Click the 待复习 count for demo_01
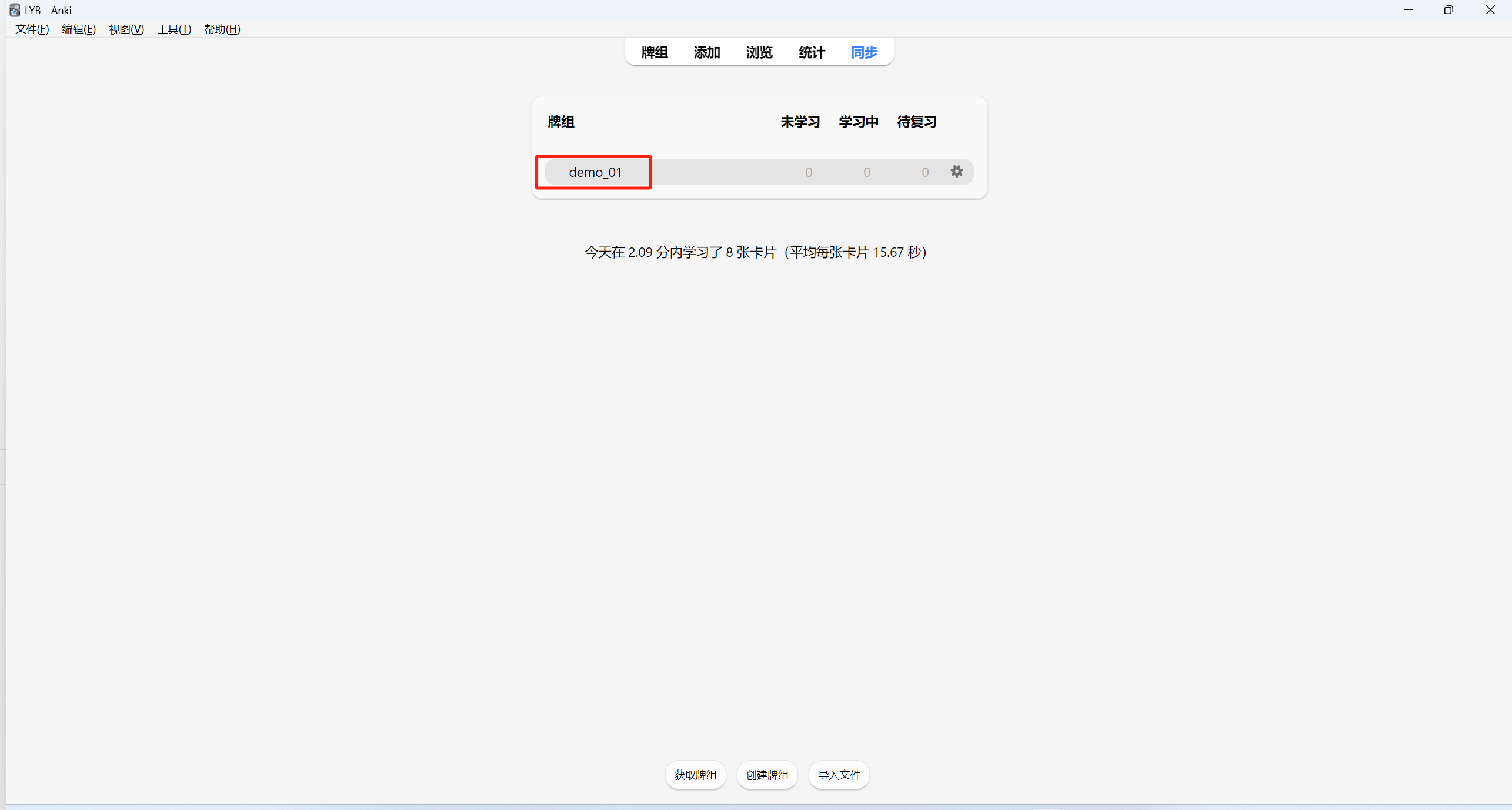This screenshot has width=1512, height=810. click(x=924, y=172)
